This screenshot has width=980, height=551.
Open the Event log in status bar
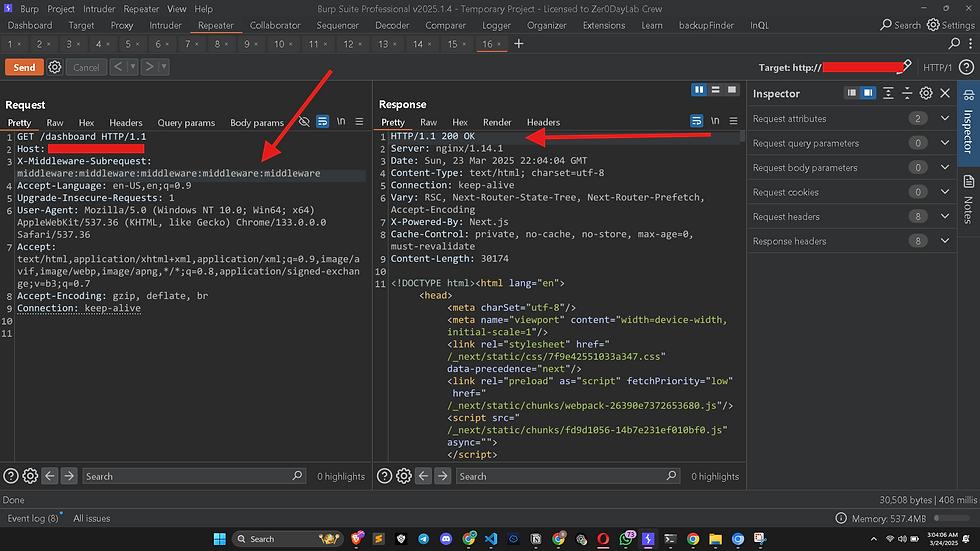click(33, 518)
